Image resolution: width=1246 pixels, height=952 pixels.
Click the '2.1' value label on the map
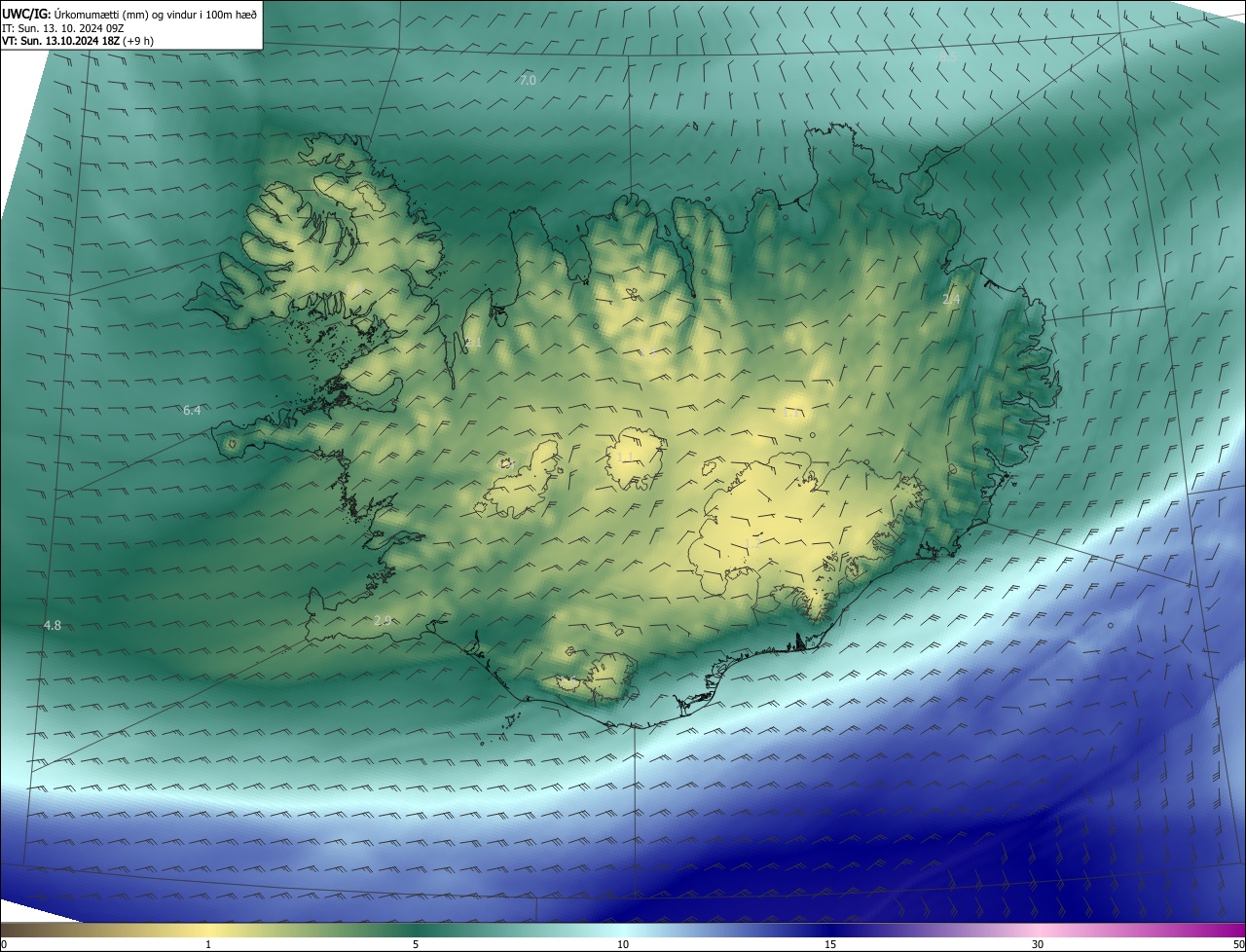tap(473, 343)
